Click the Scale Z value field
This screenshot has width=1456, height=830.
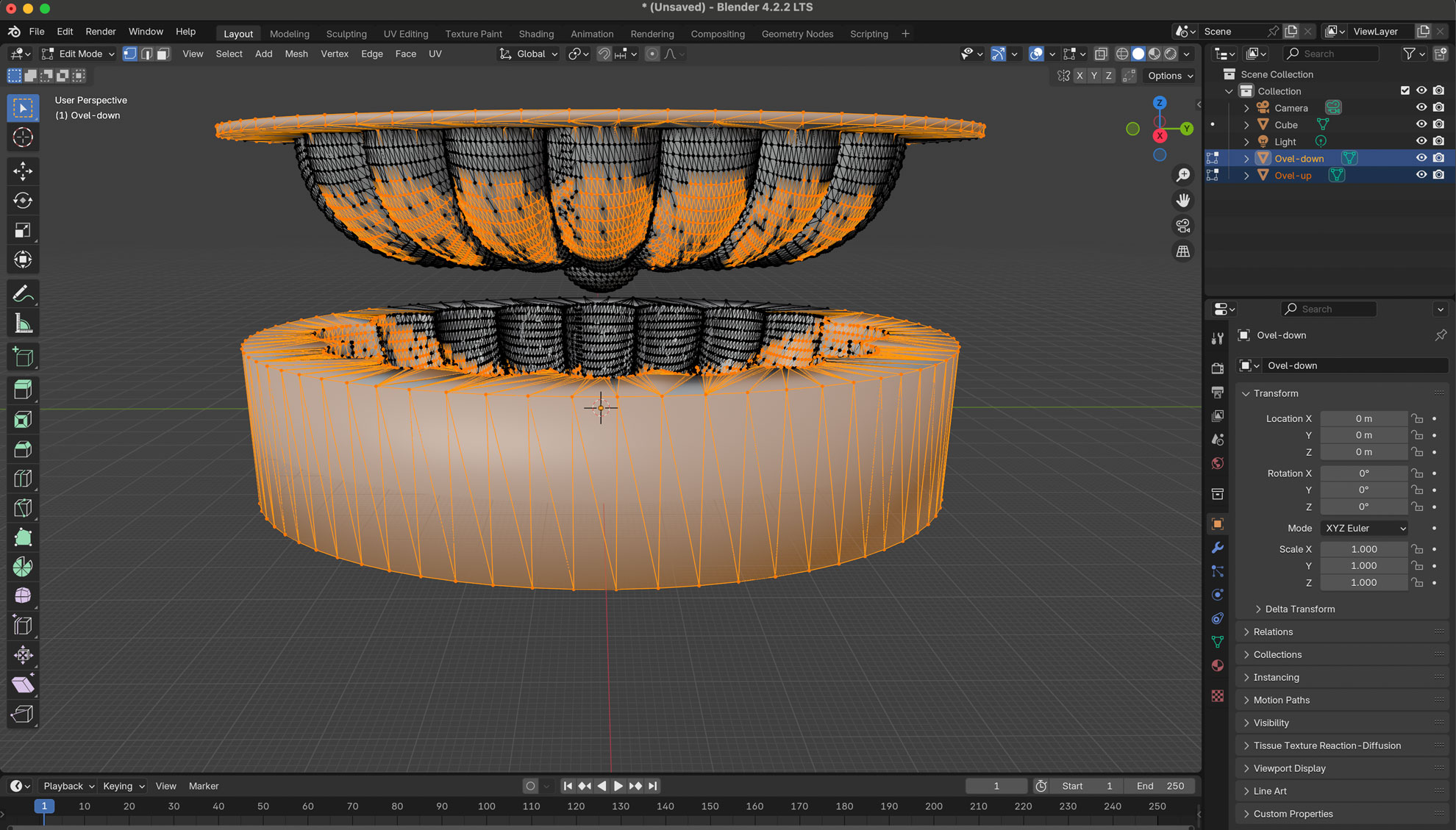(x=1364, y=582)
